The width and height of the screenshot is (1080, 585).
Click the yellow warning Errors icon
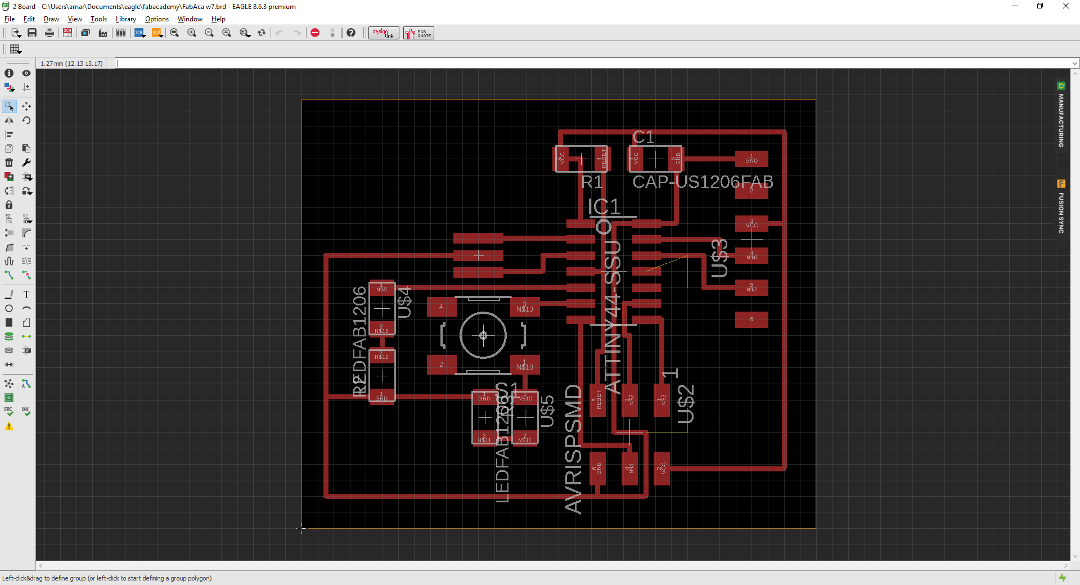coord(9,426)
